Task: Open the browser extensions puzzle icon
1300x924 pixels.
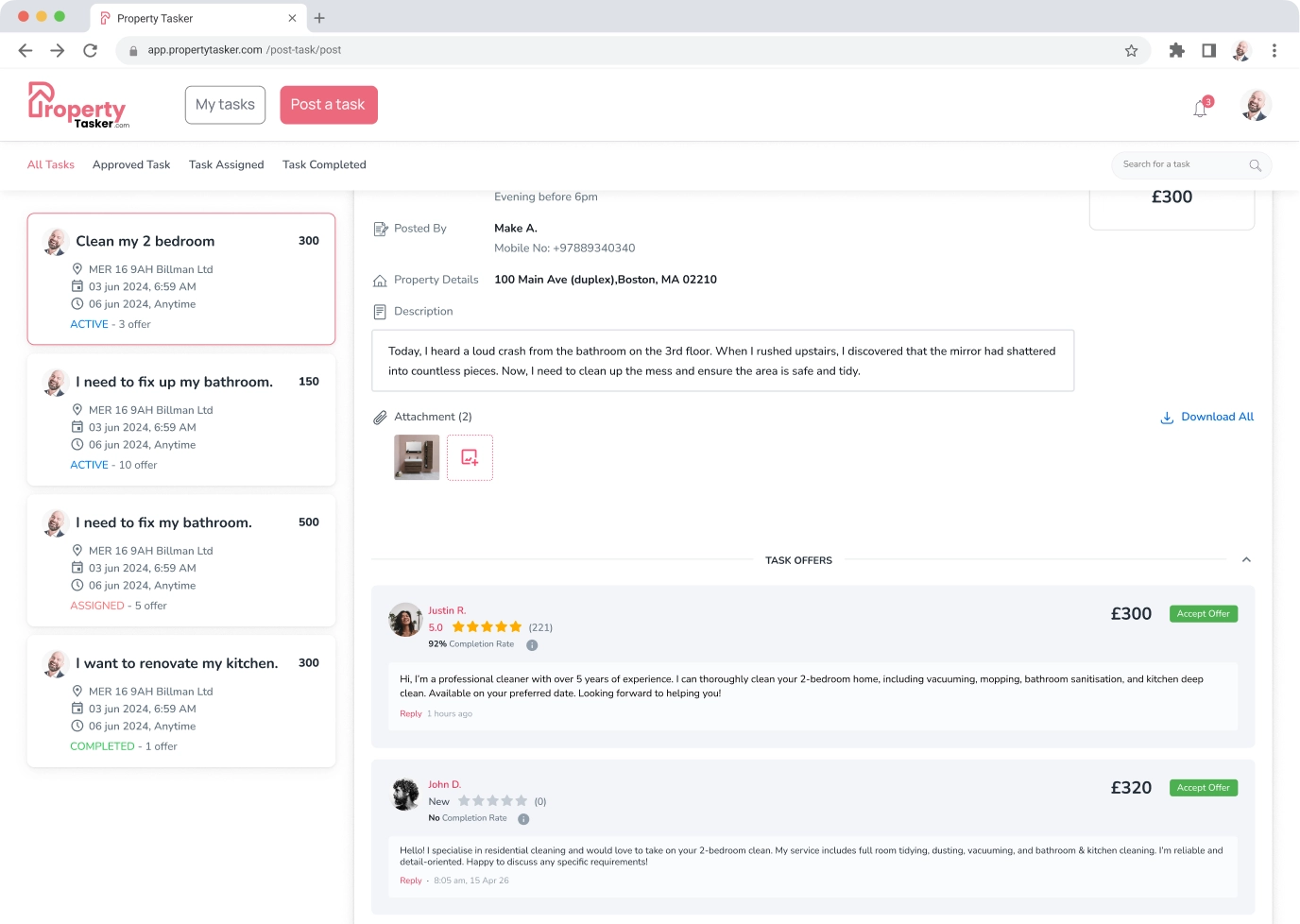Action: pos(1176,51)
